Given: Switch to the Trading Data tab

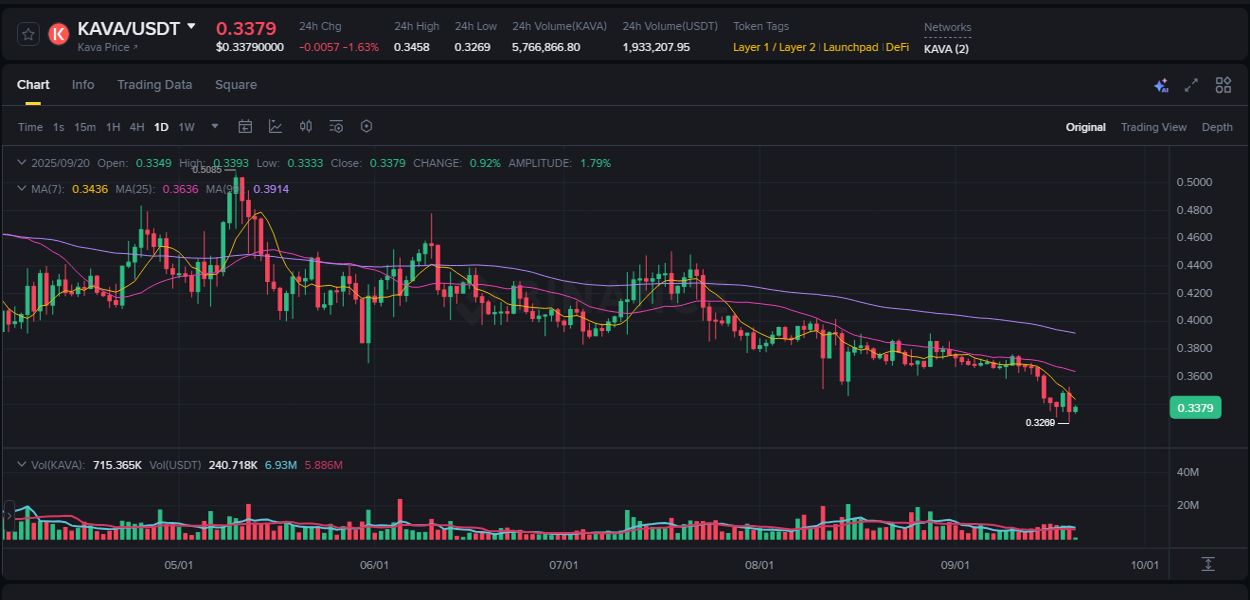Looking at the screenshot, I should point(154,85).
